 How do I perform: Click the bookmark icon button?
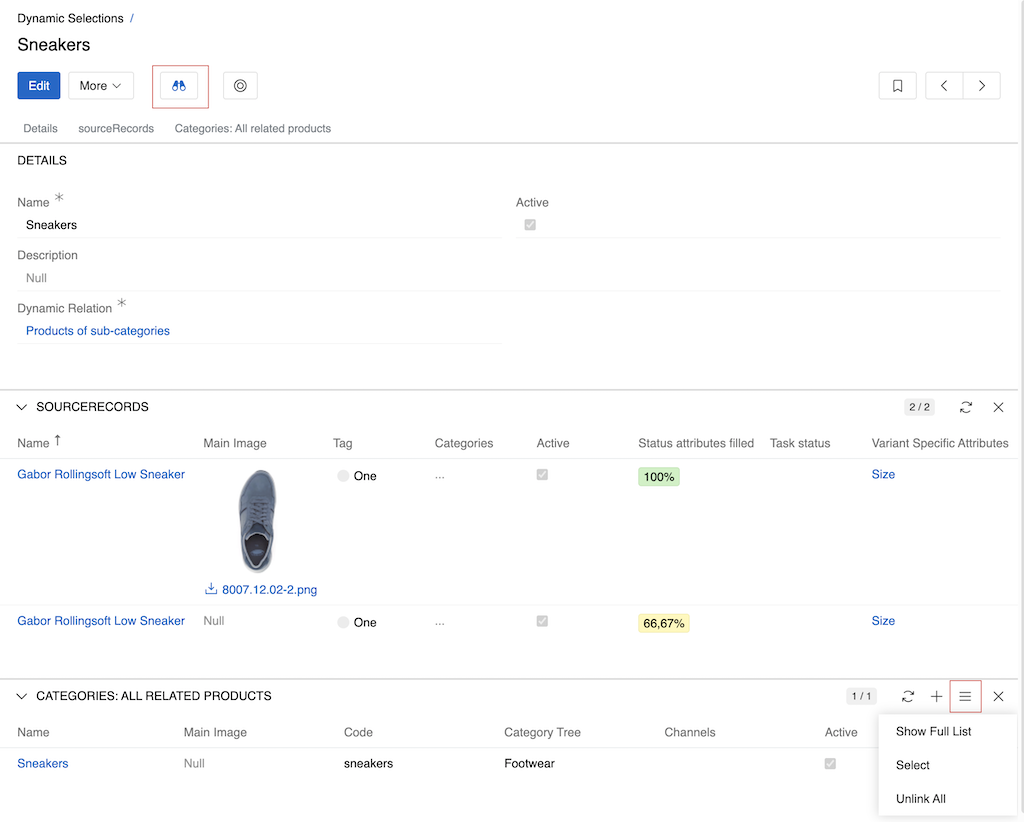pyautogui.click(x=897, y=86)
